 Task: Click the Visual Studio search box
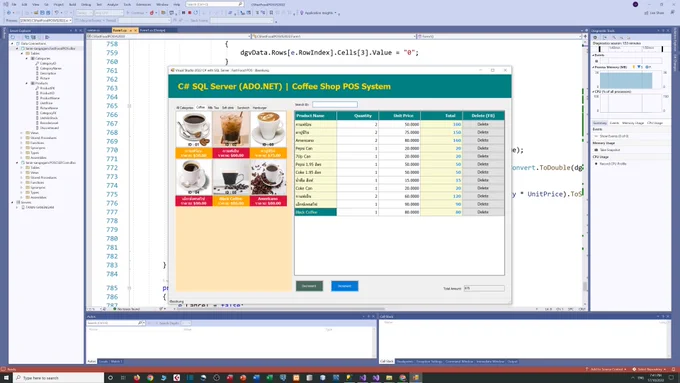coord(214,4)
